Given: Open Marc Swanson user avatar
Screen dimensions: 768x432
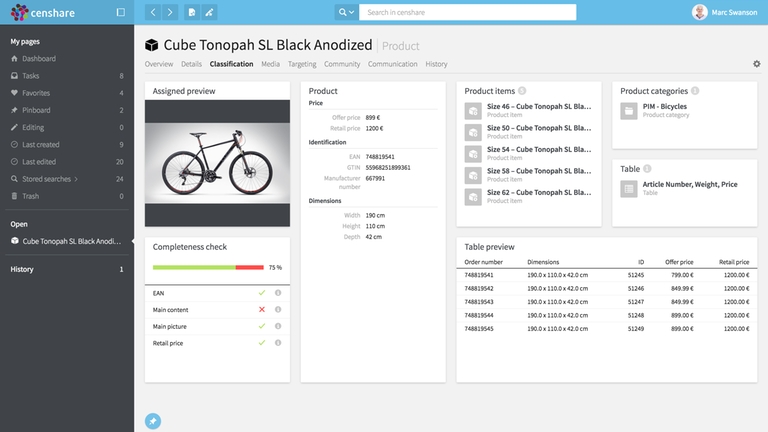Looking at the screenshot, I should coord(699,12).
